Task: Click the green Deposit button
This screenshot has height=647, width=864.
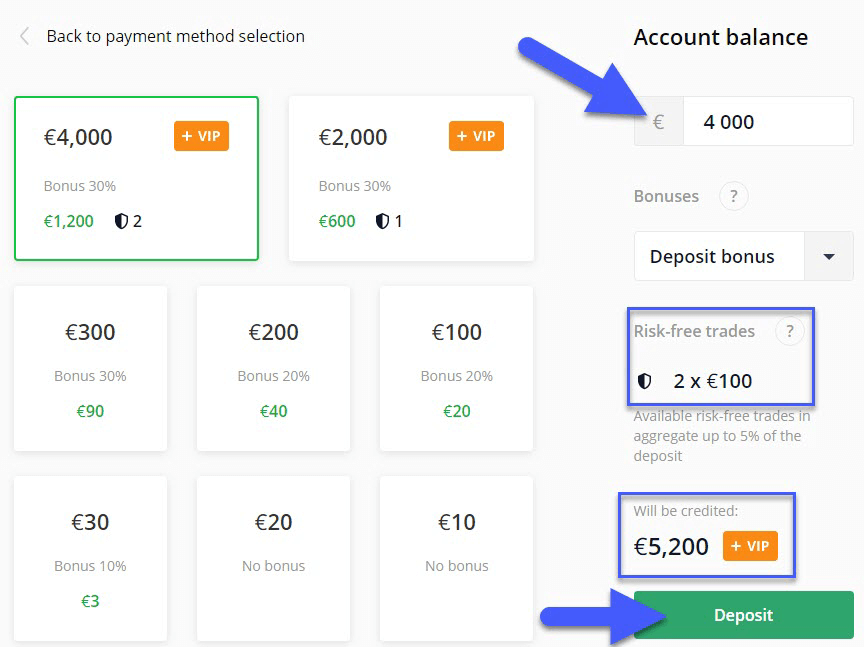Action: [x=743, y=615]
